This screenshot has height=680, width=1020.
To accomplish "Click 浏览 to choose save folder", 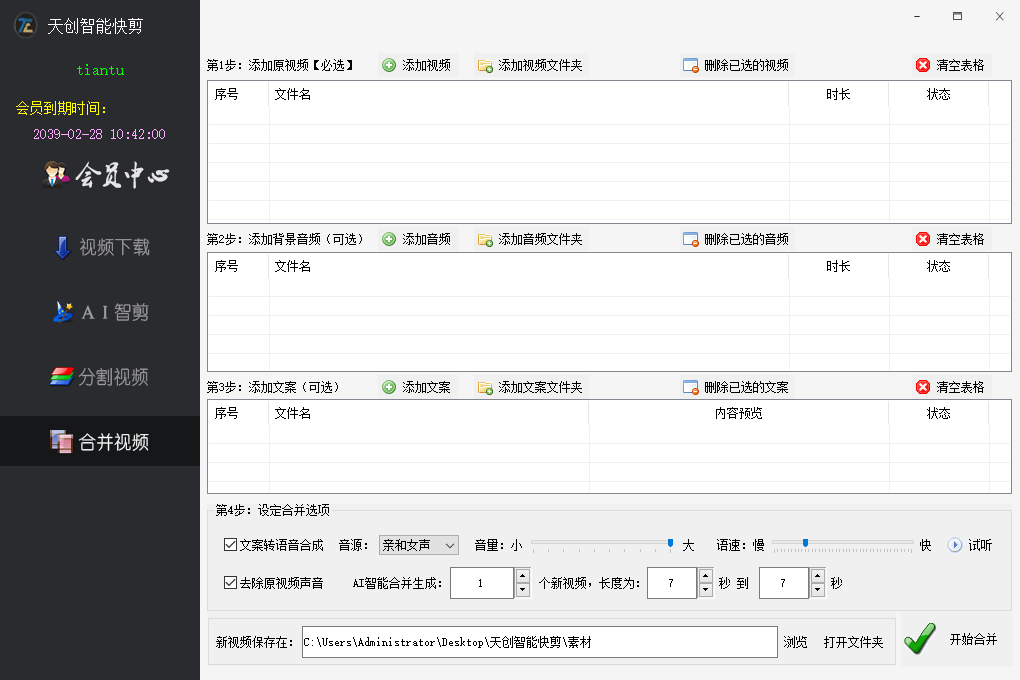I will coord(795,642).
